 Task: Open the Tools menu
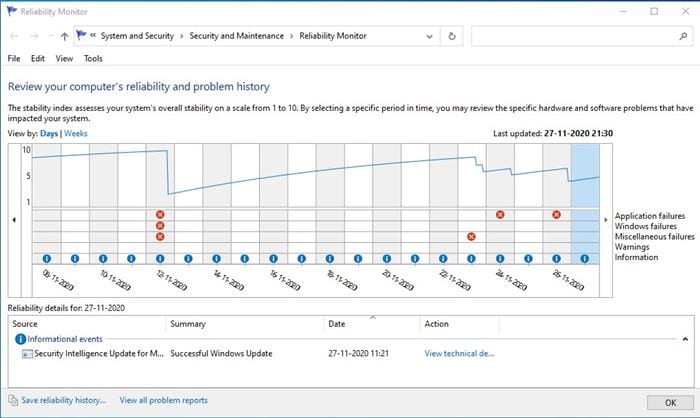click(x=93, y=59)
